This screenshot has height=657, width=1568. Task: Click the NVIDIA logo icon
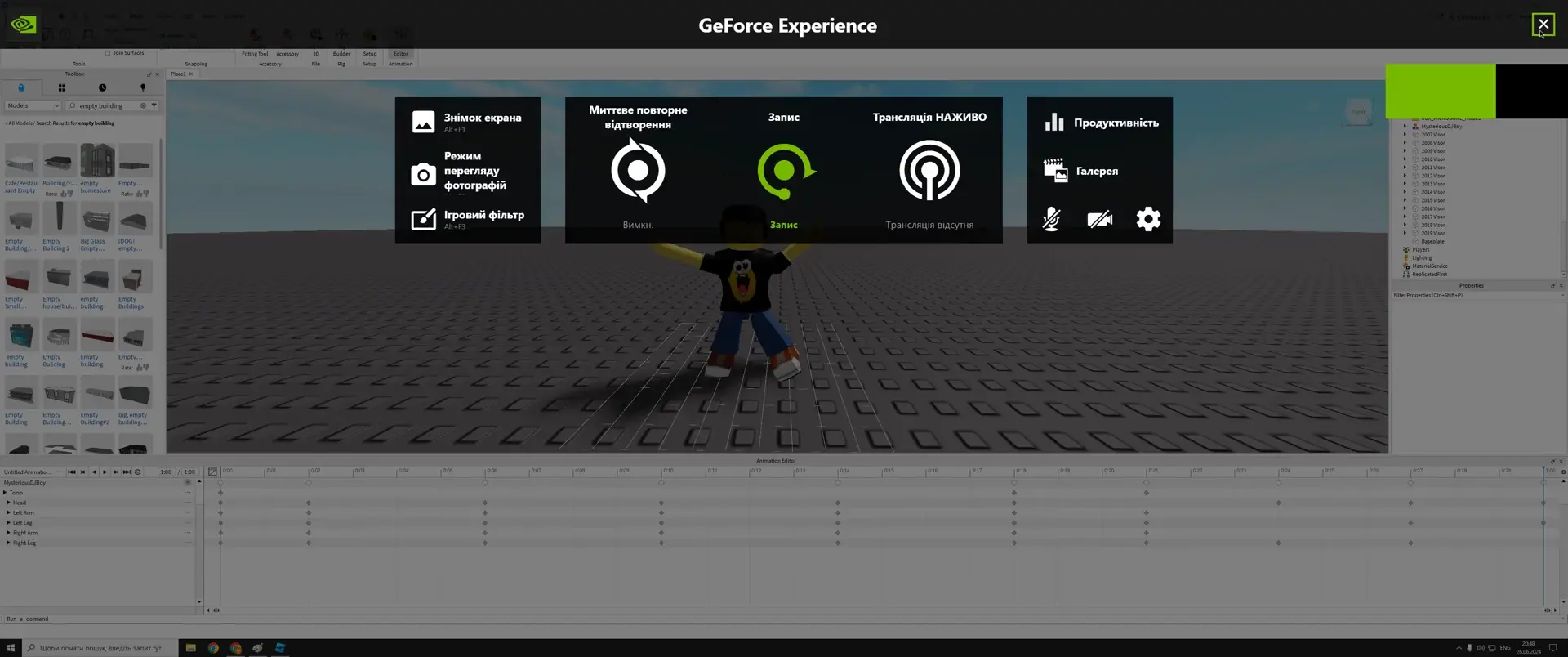(23, 25)
